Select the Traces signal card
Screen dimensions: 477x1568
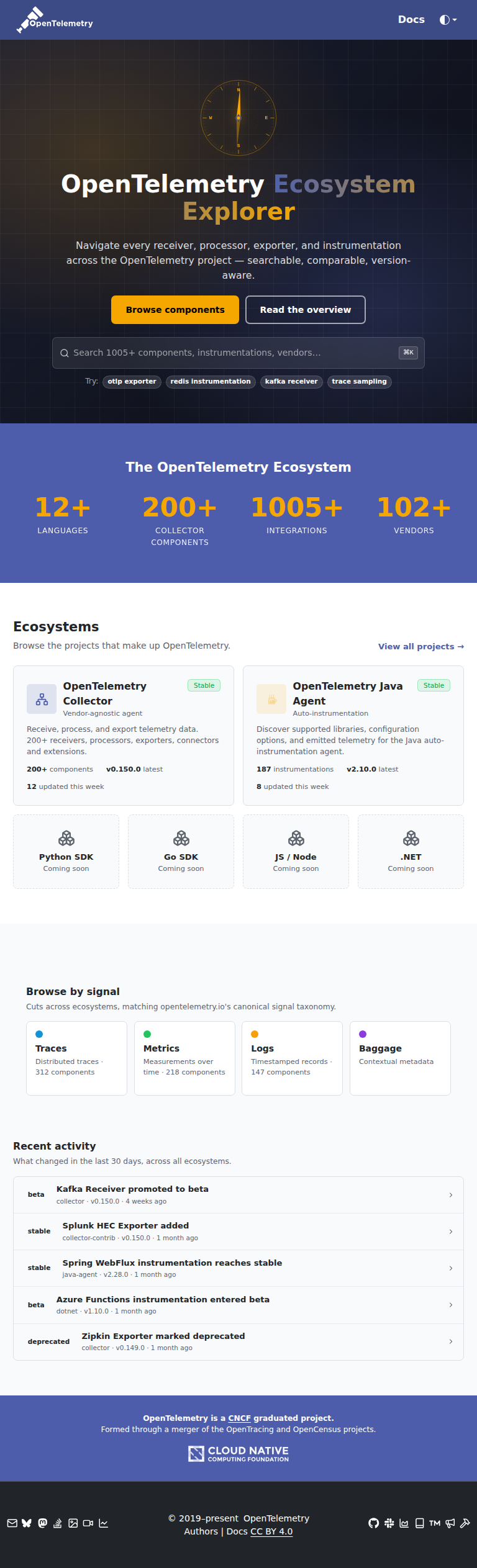click(76, 1058)
